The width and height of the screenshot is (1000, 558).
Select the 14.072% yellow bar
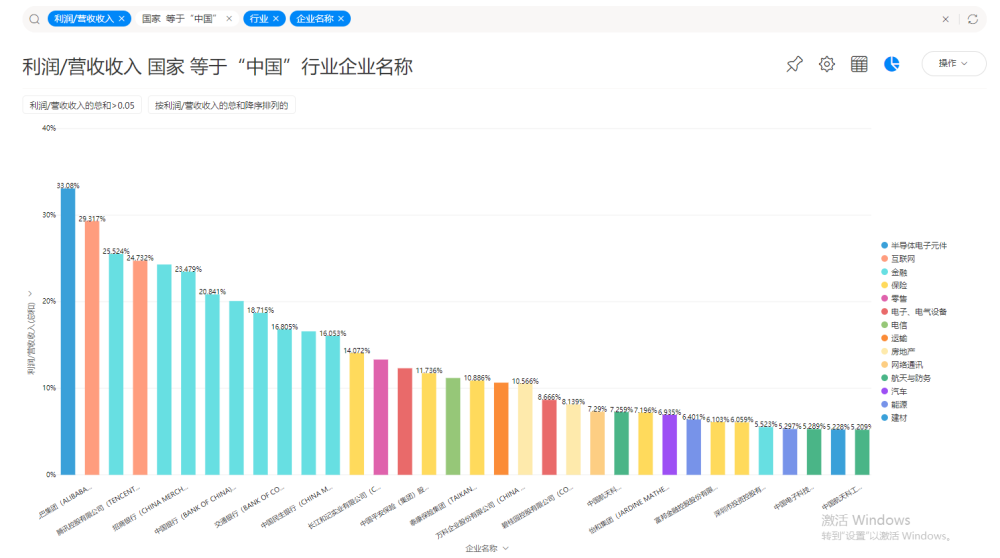tap(357, 414)
